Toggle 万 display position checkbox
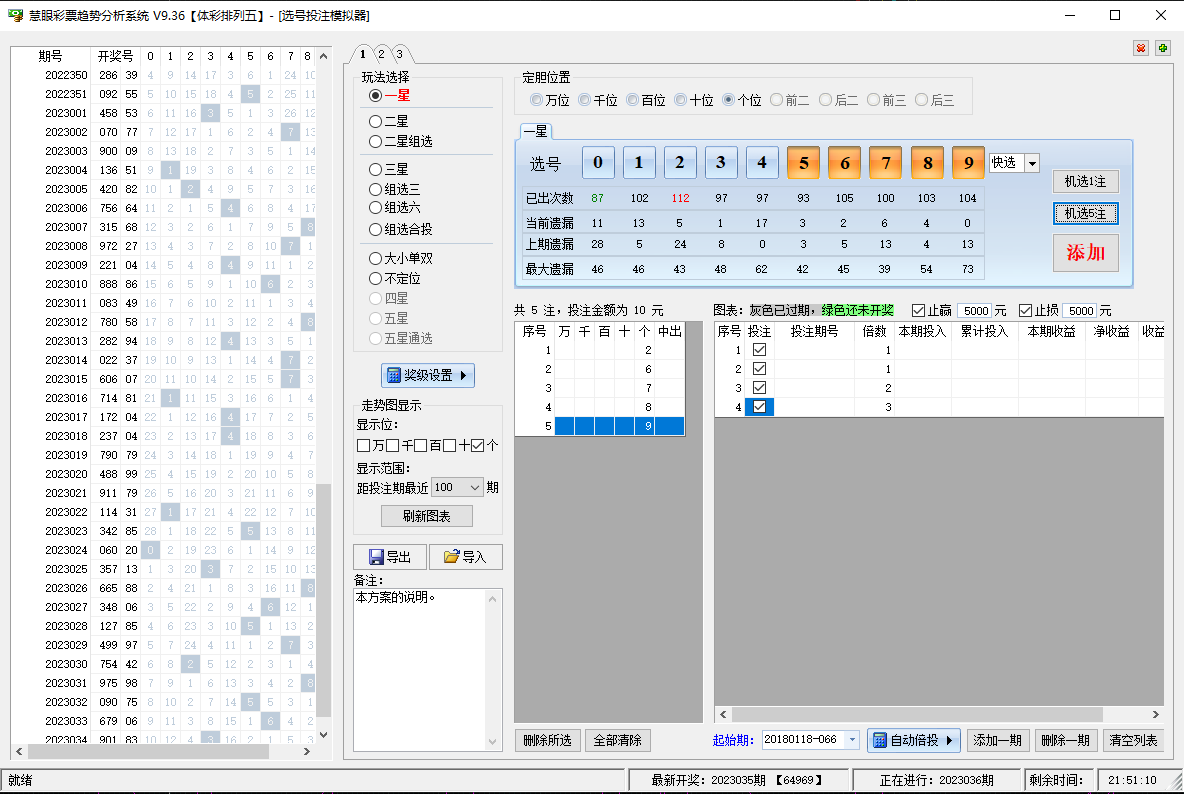This screenshot has height=794, width=1184. 363,446
